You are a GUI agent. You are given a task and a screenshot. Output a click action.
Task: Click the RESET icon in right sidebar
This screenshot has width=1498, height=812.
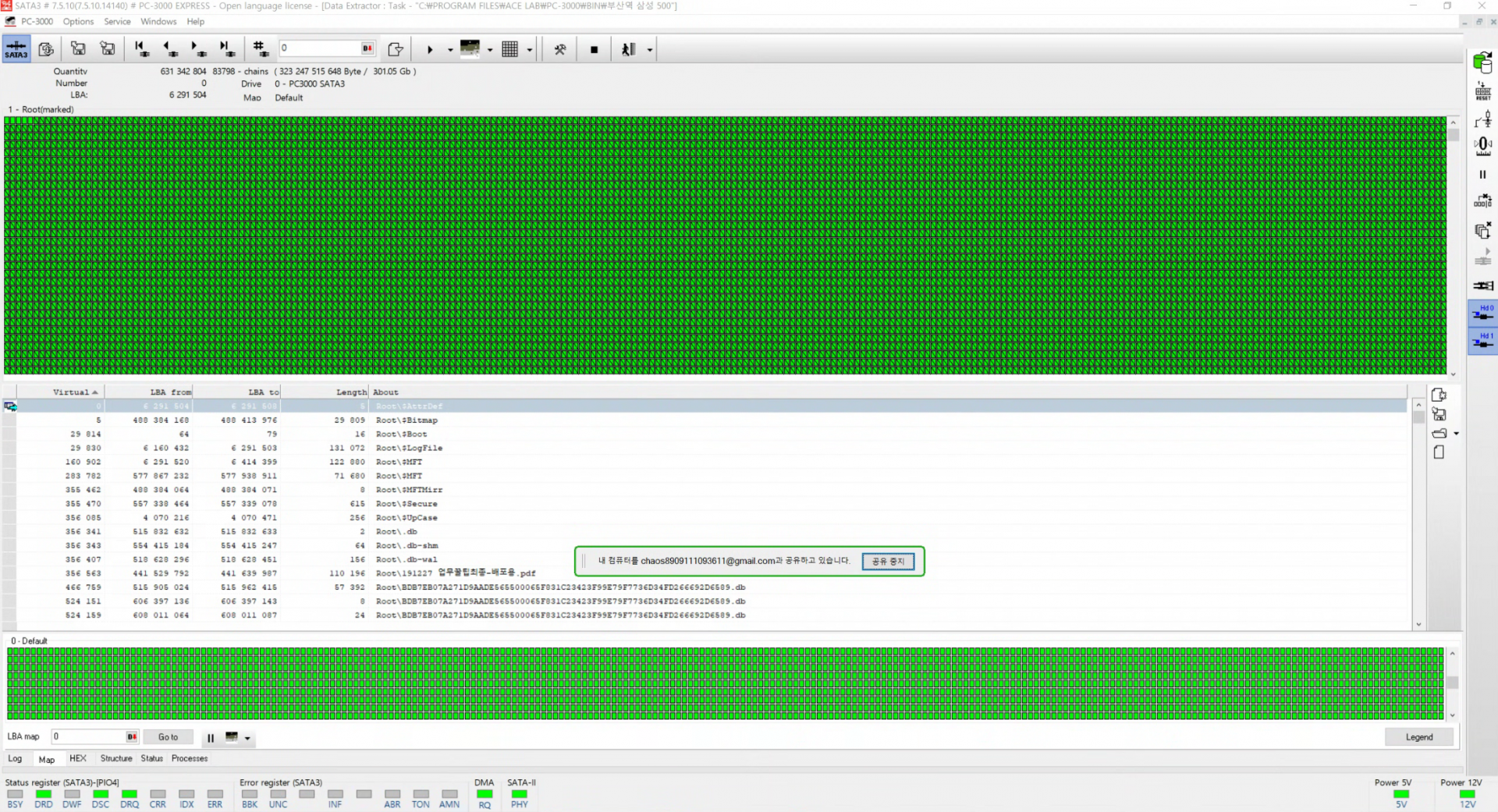click(x=1482, y=91)
